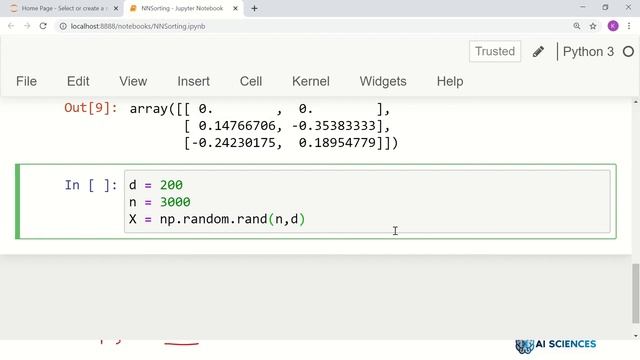Click the localhost address bar URL

pos(138,26)
